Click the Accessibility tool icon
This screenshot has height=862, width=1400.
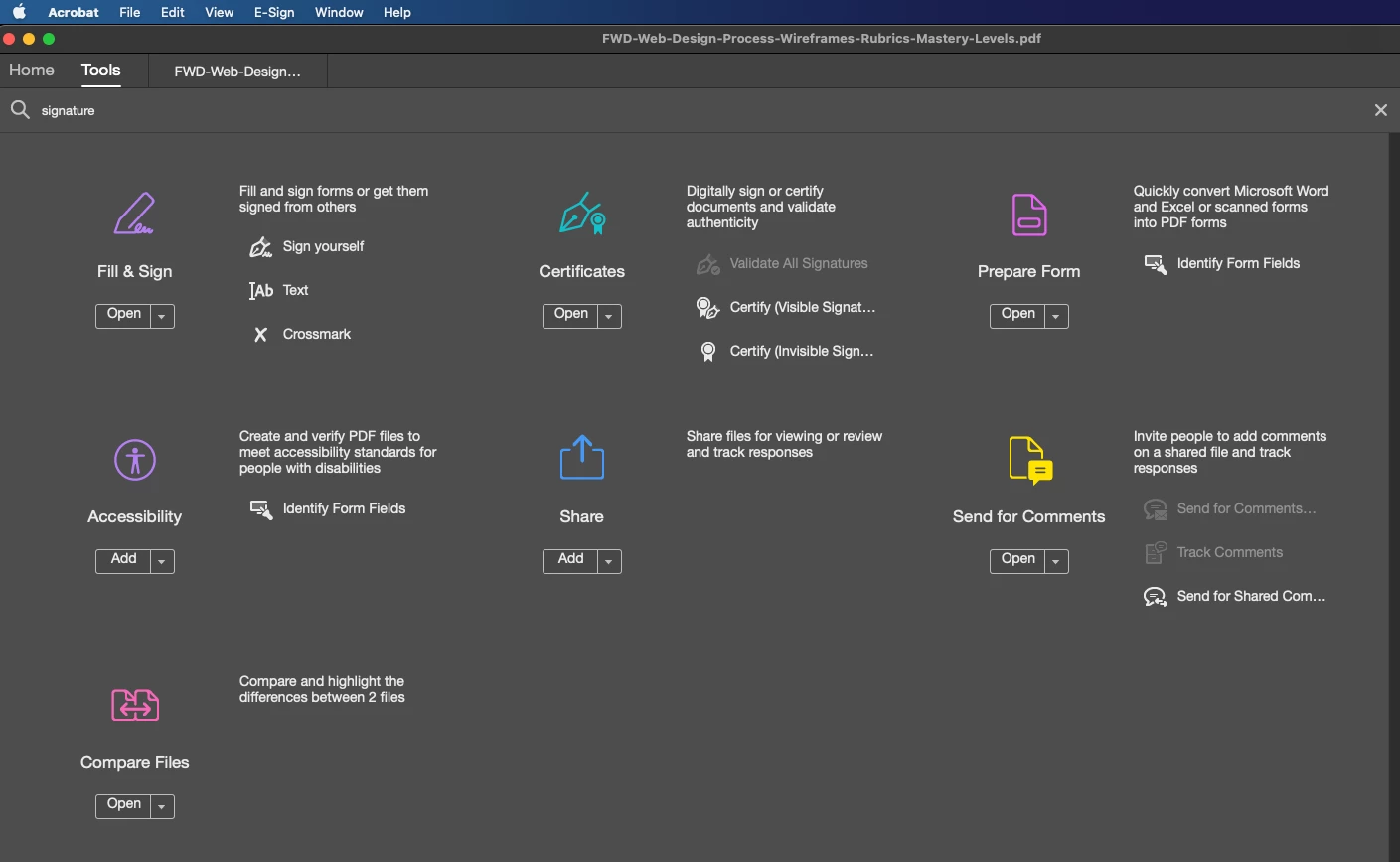[135, 460]
